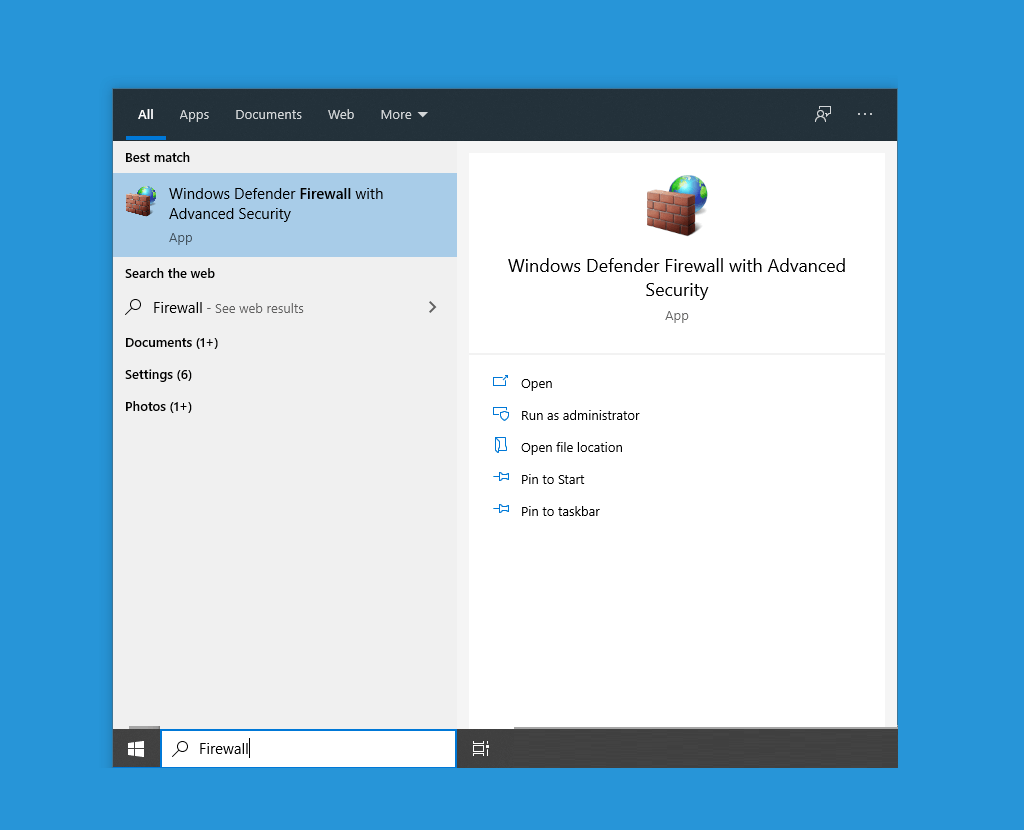
Task: Click the Search the web heading
Action: 170,273
